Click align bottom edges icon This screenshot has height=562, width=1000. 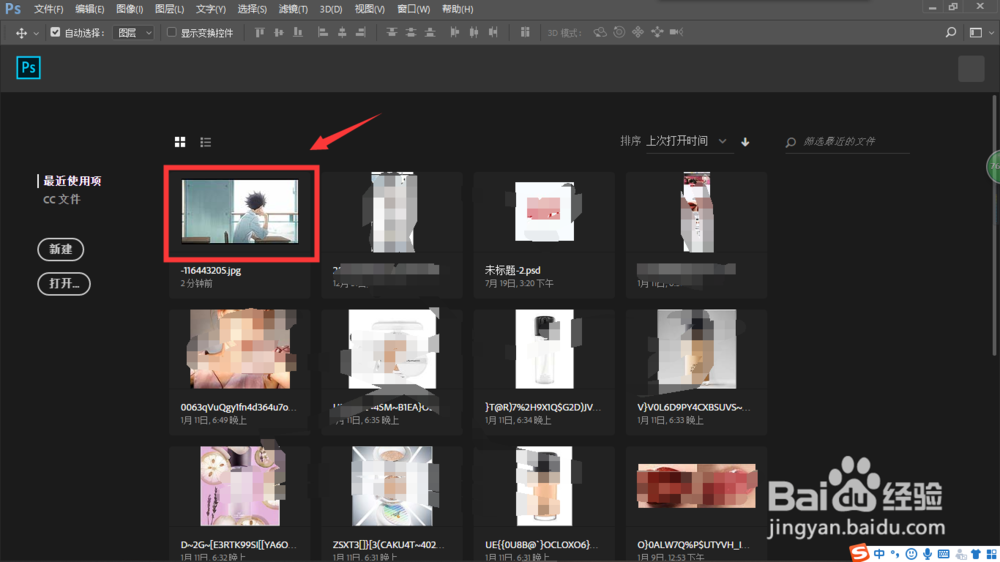pyautogui.click(x=298, y=32)
